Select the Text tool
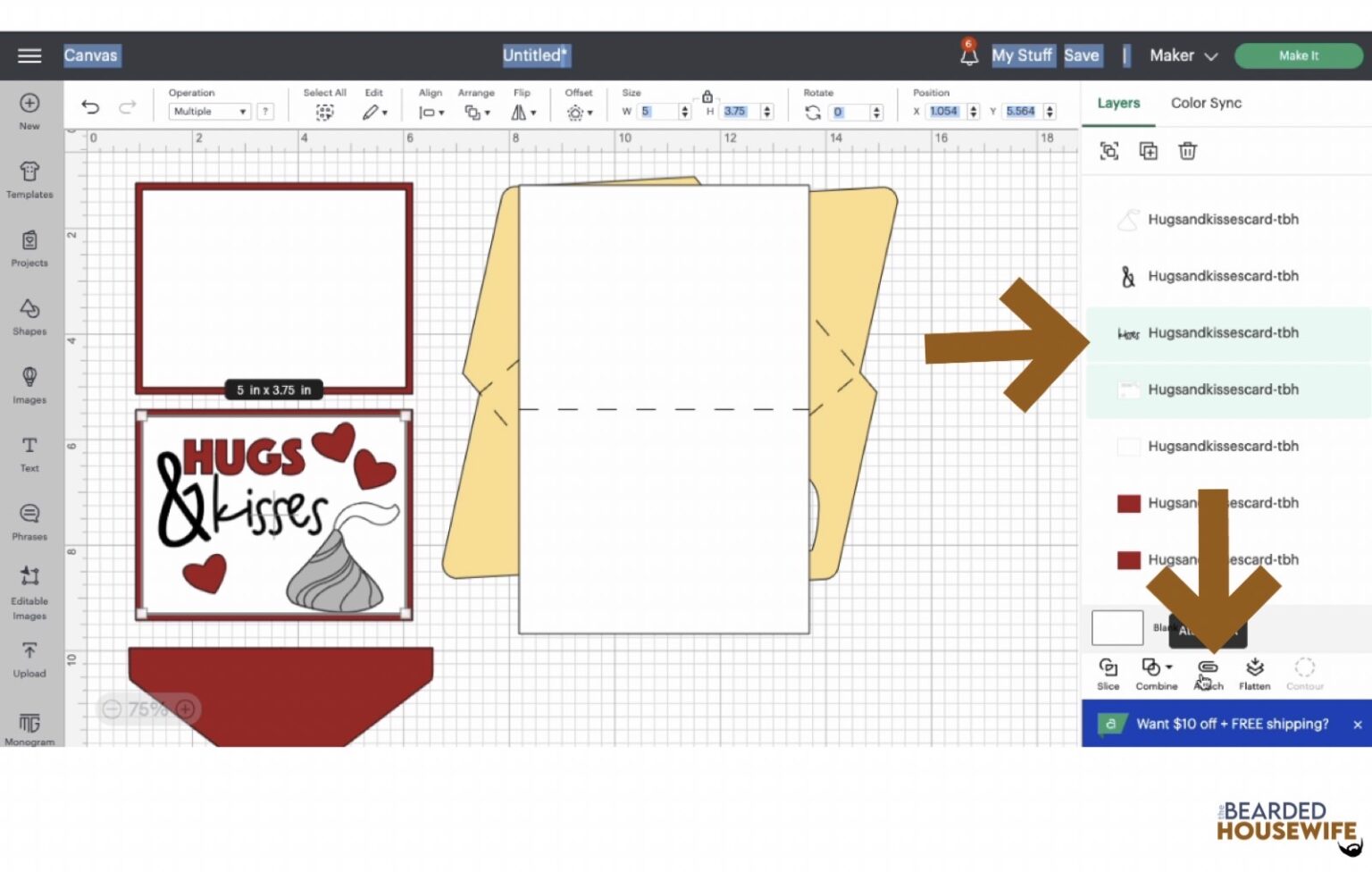The height and width of the screenshot is (872, 1372). pyautogui.click(x=29, y=453)
